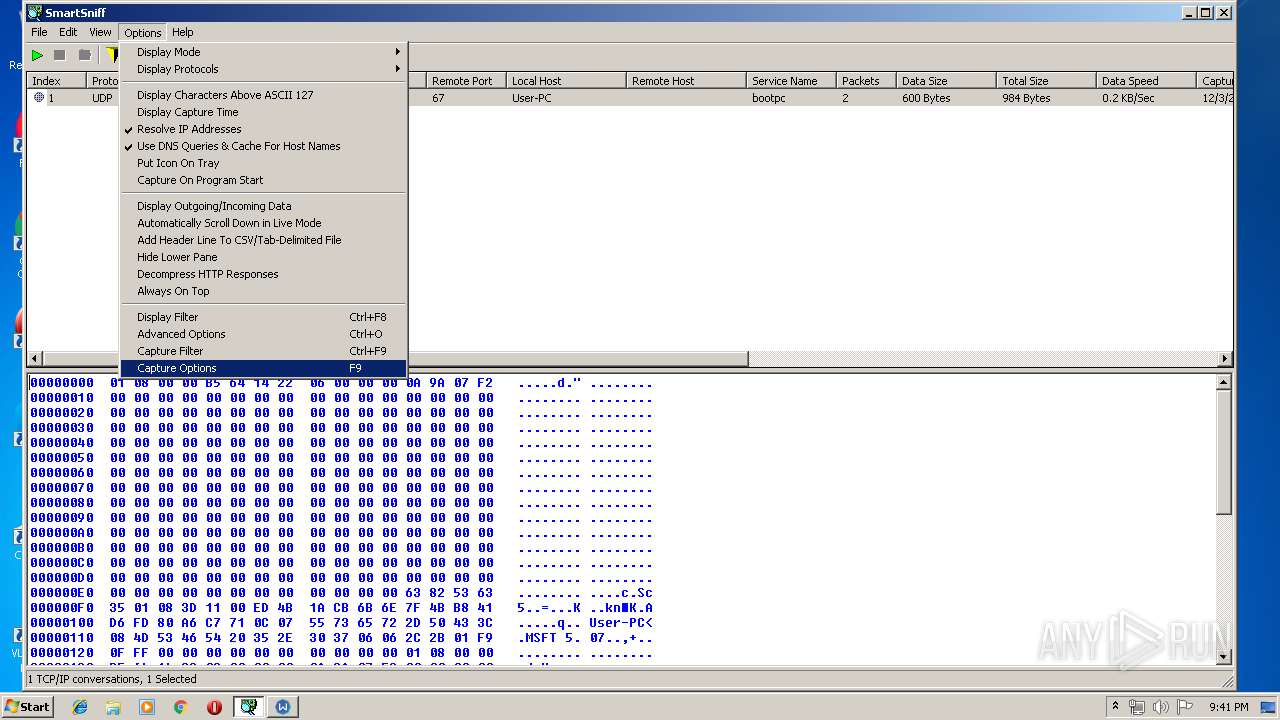Click the '984 Bytes' total size cell

(1026, 98)
